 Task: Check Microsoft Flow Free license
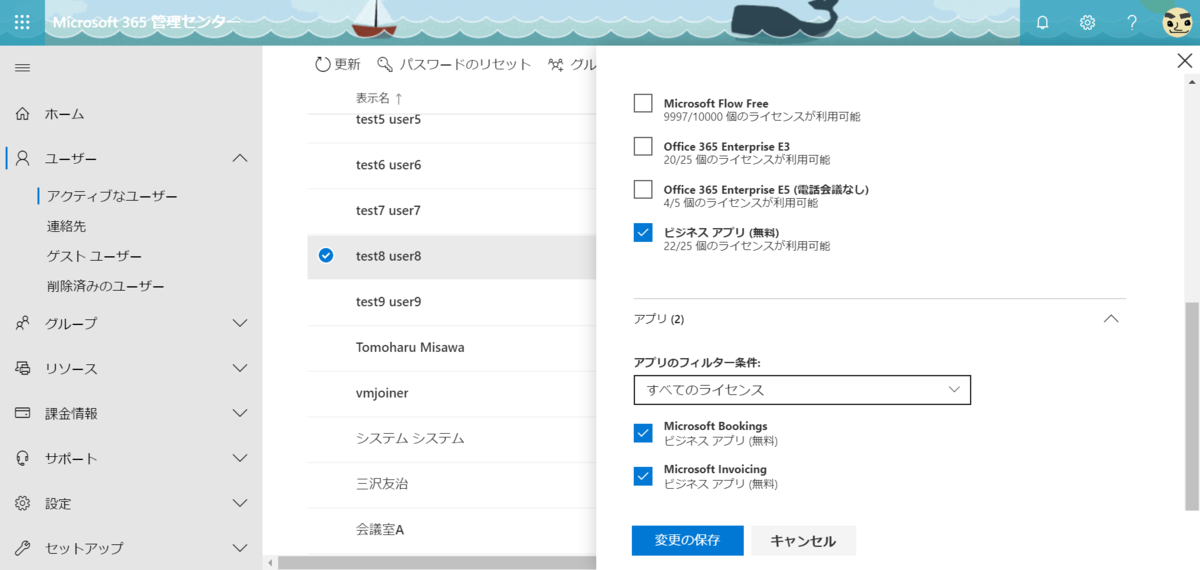point(643,103)
